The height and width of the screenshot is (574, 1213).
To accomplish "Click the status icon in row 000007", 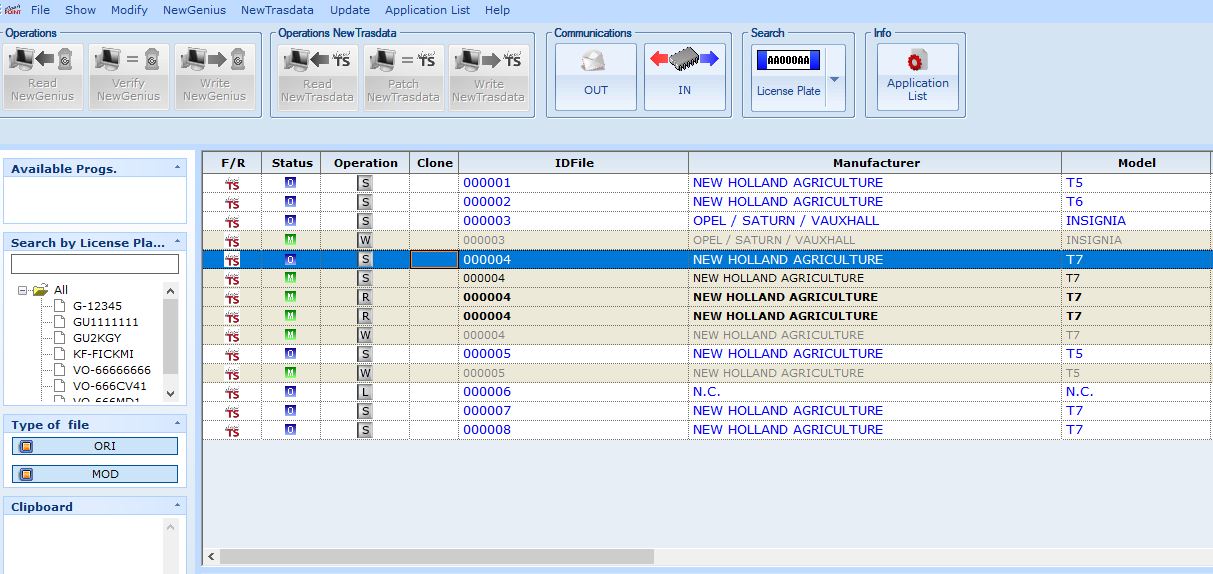I will [x=290, y=411].
